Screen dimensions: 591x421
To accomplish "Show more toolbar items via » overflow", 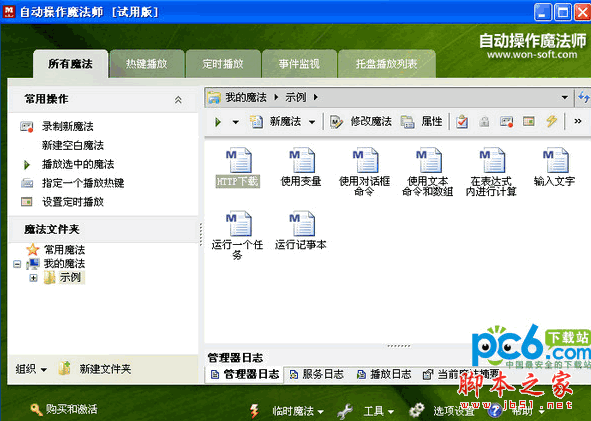I will pos(578,121).
